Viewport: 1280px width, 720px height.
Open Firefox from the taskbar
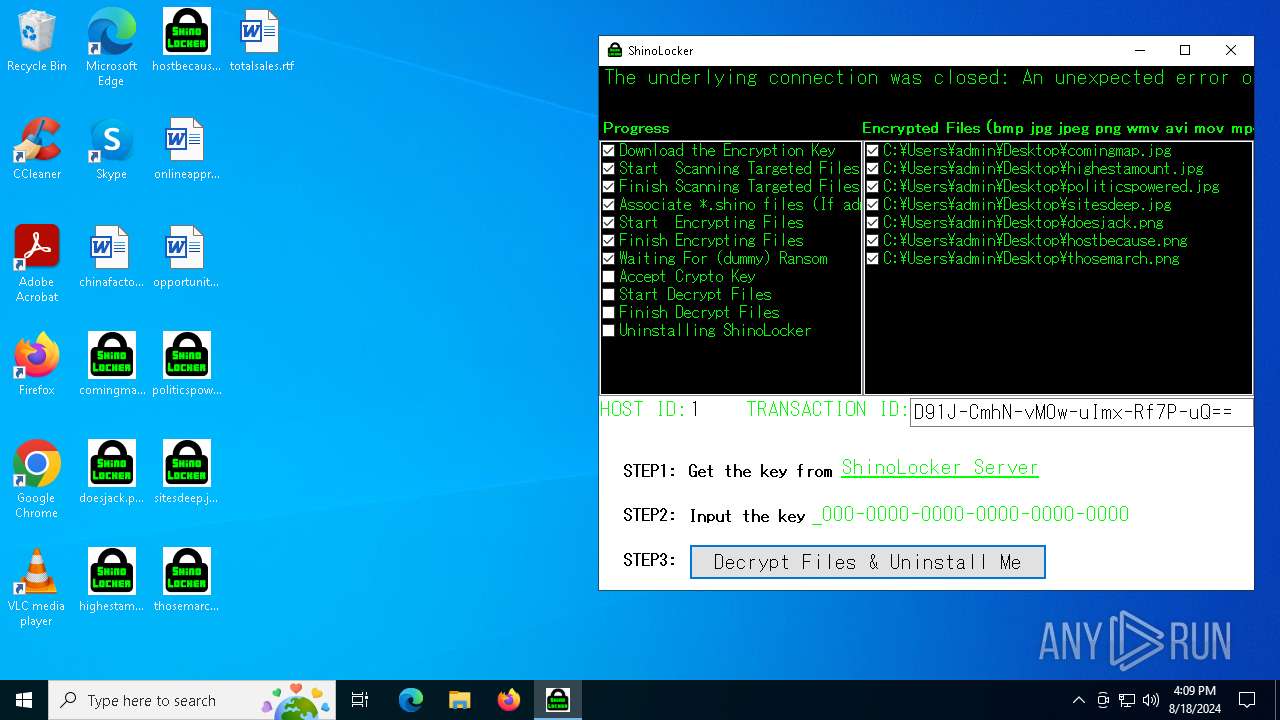pyautogui.click(x=508, y=700)
